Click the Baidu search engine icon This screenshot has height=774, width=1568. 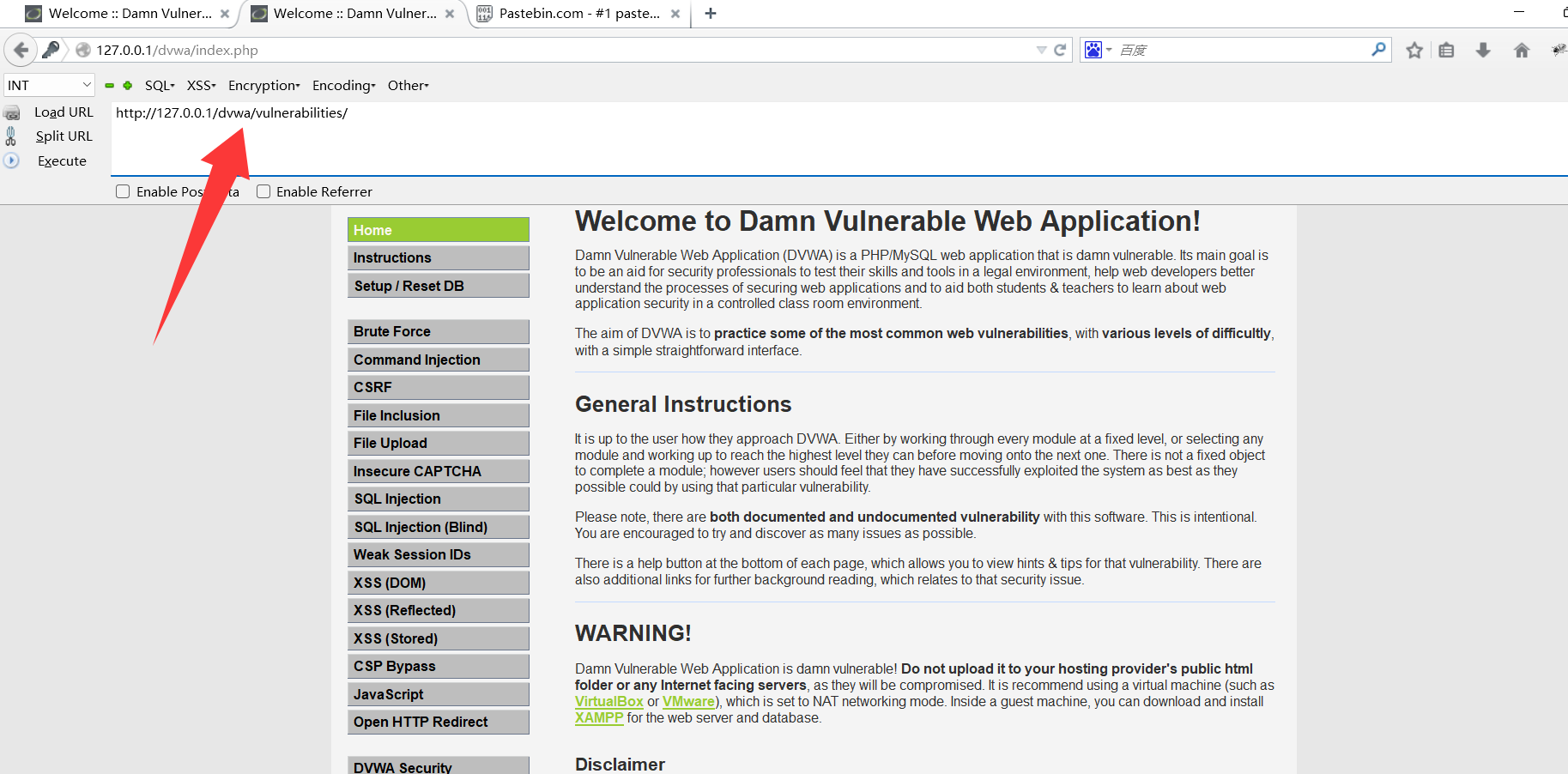(1093, 50)
